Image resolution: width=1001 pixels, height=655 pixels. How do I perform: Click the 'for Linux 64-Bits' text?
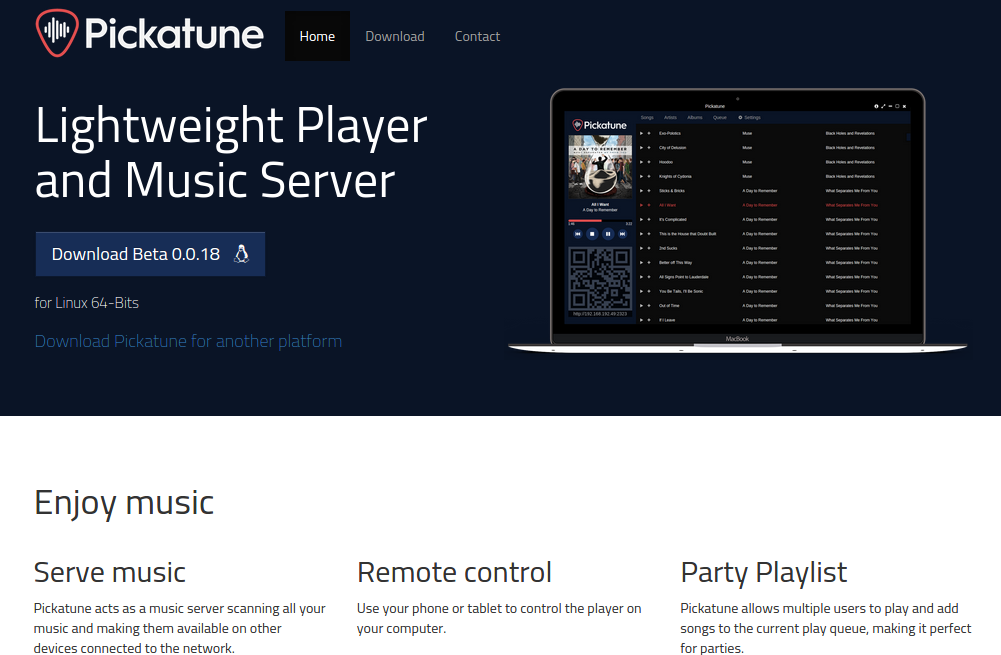pyautogui.click(x=87, y=303)
